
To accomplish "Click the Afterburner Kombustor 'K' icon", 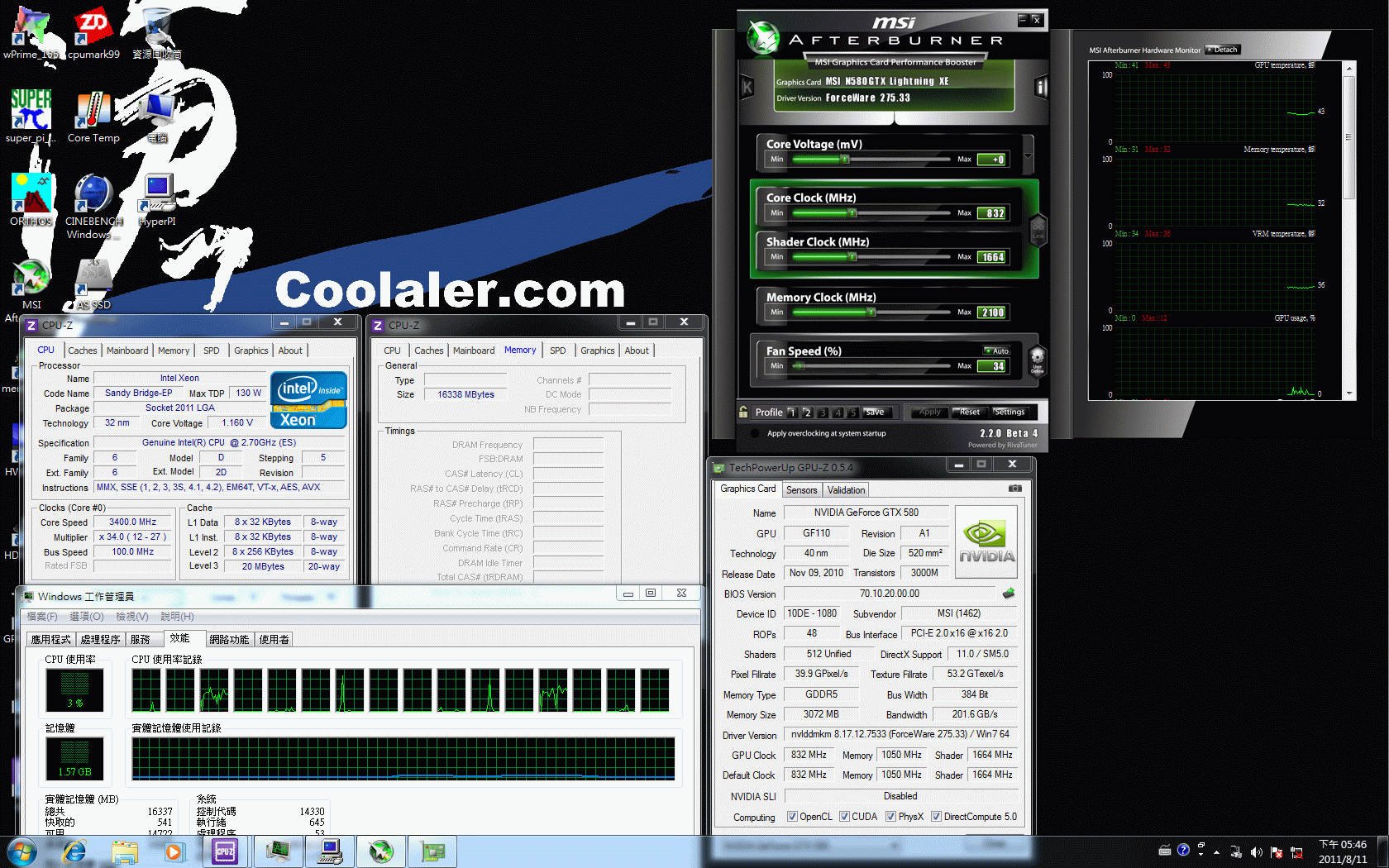I will [747, 87].
